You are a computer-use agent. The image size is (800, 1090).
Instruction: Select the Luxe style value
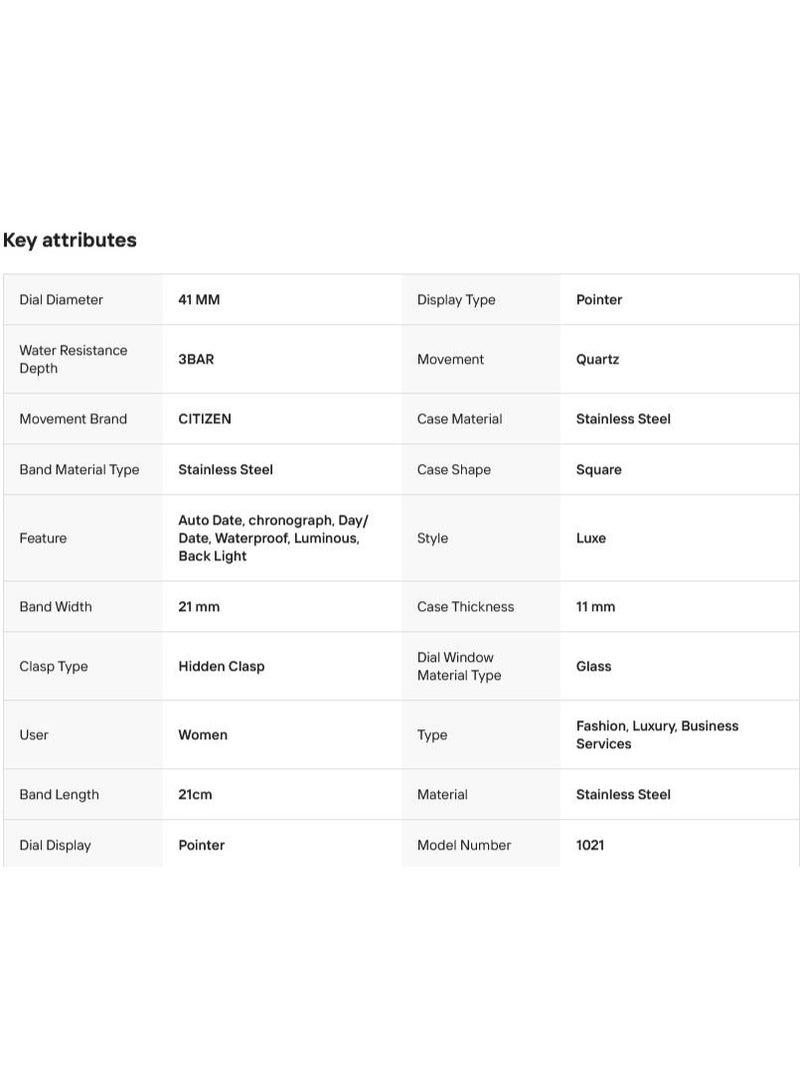pos(591,538)
